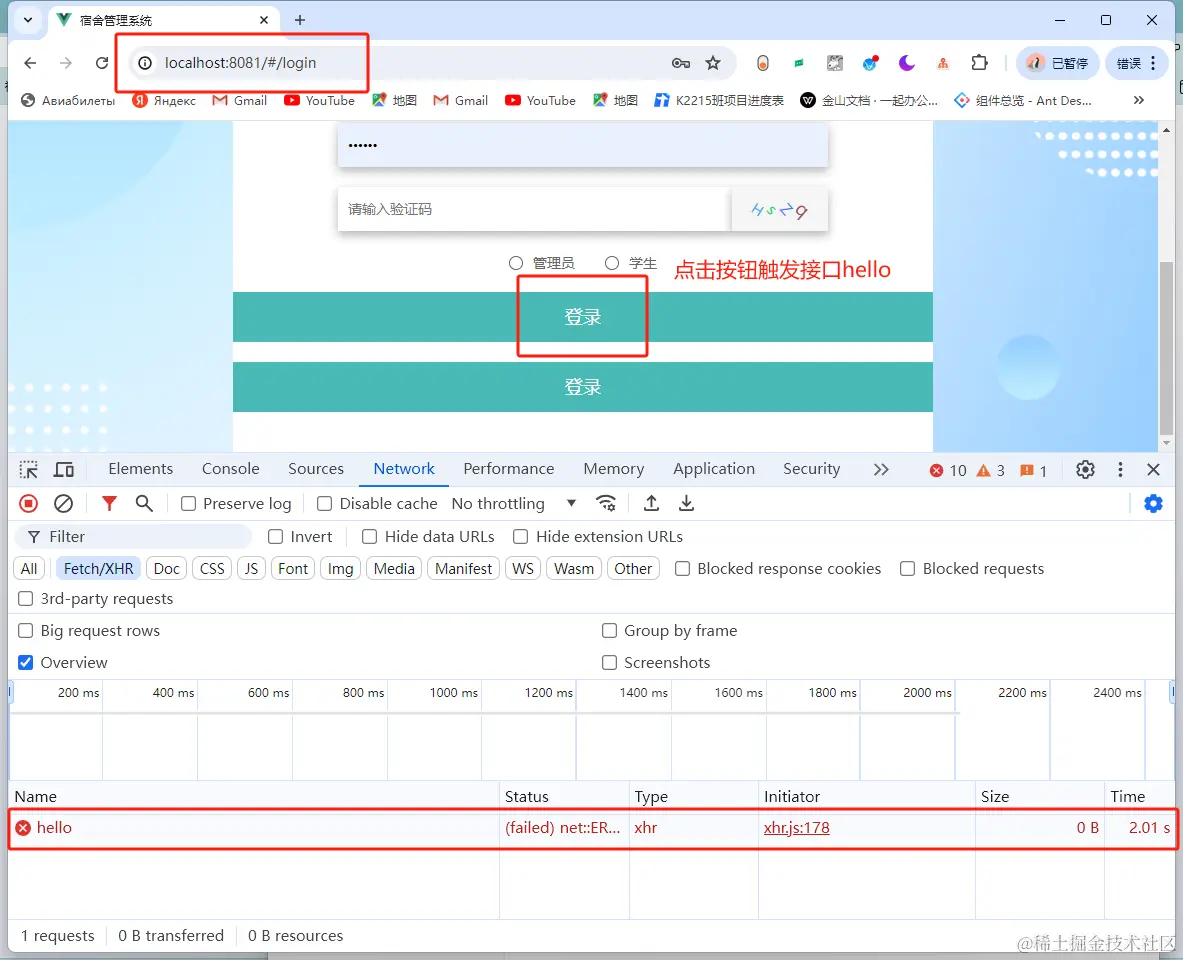Click the site info icon in address bar
1183x960 pixels.
tap(145, 63)
